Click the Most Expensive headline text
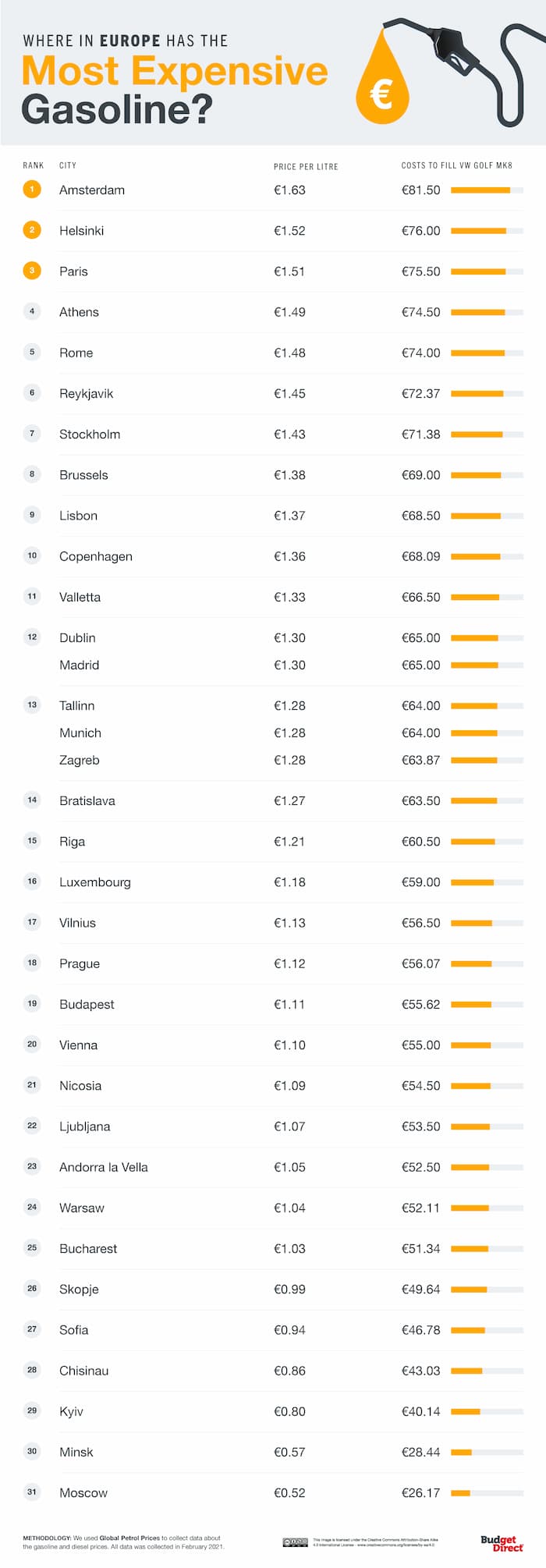This screenshot has height=1568, width=546. (175, 72)
